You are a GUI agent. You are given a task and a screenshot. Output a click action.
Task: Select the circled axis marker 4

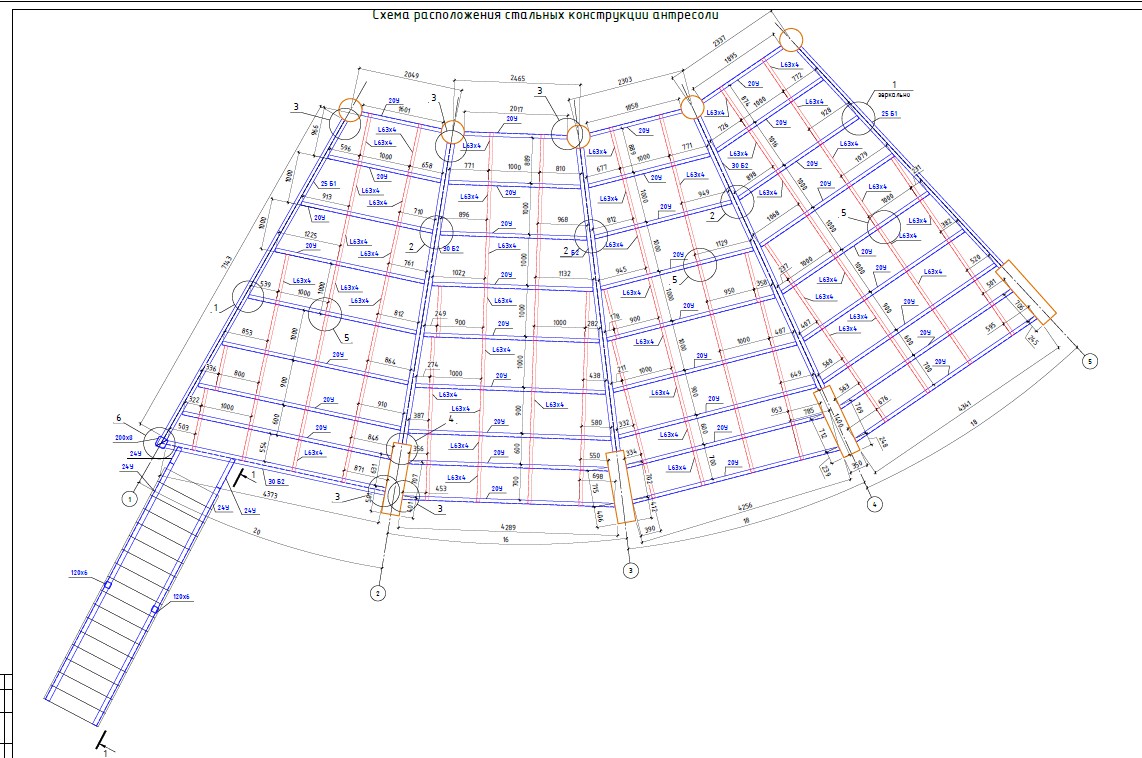875,504
